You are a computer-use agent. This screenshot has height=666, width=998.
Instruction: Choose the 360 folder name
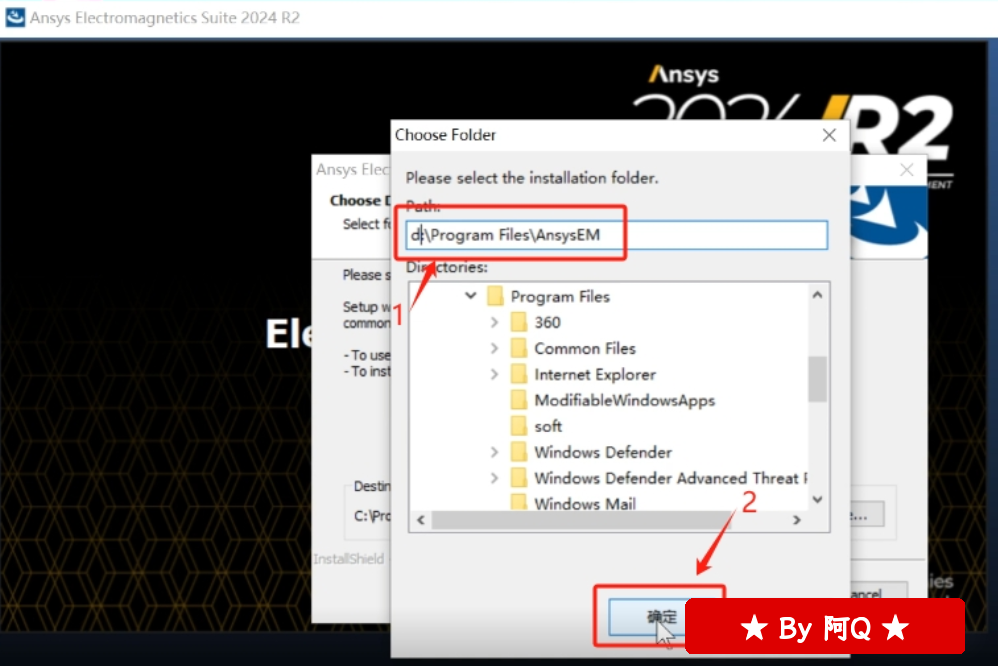(547, 322)
